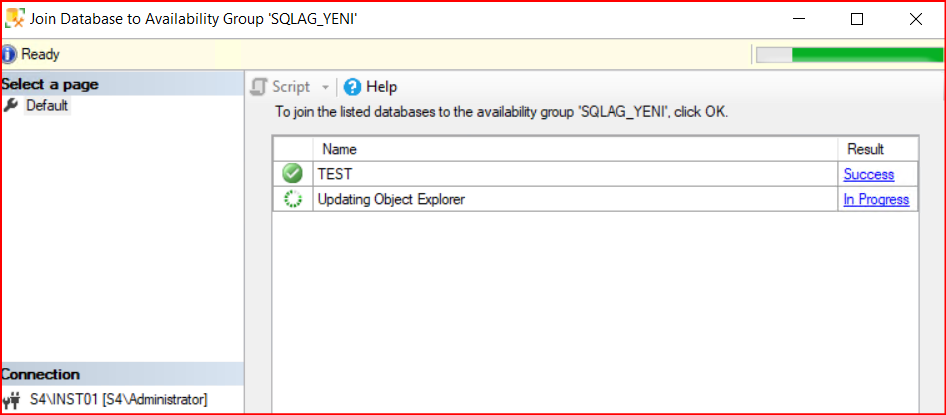Open the In Progress result link
Viewport: 946px width, 415px height.
coord(876,199)
